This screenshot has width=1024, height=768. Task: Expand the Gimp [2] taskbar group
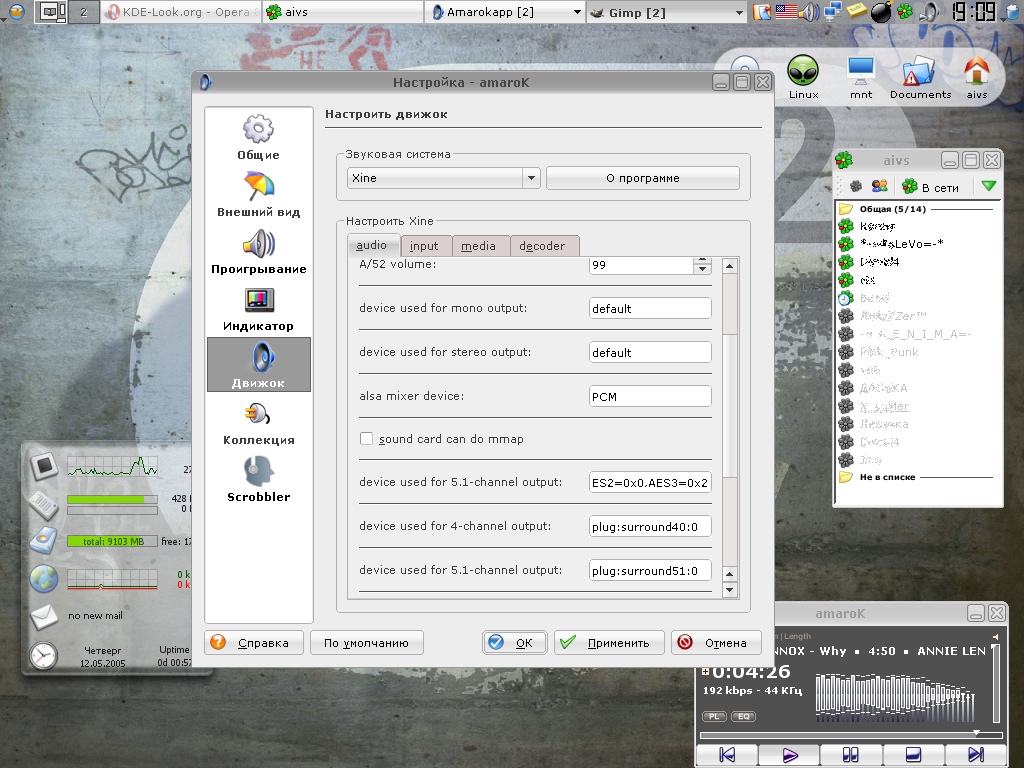(739, 12)
